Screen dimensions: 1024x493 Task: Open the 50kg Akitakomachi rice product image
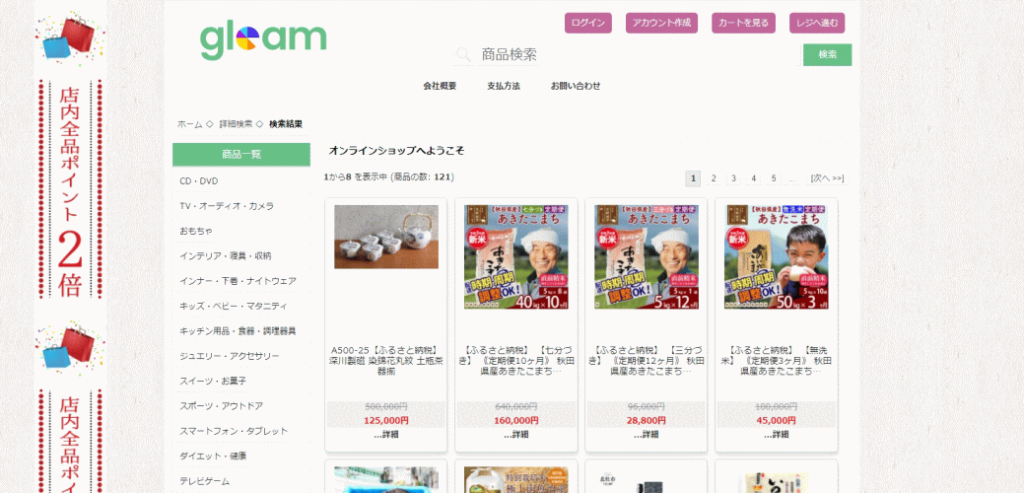pyautogui.click(x=777, y=257)
